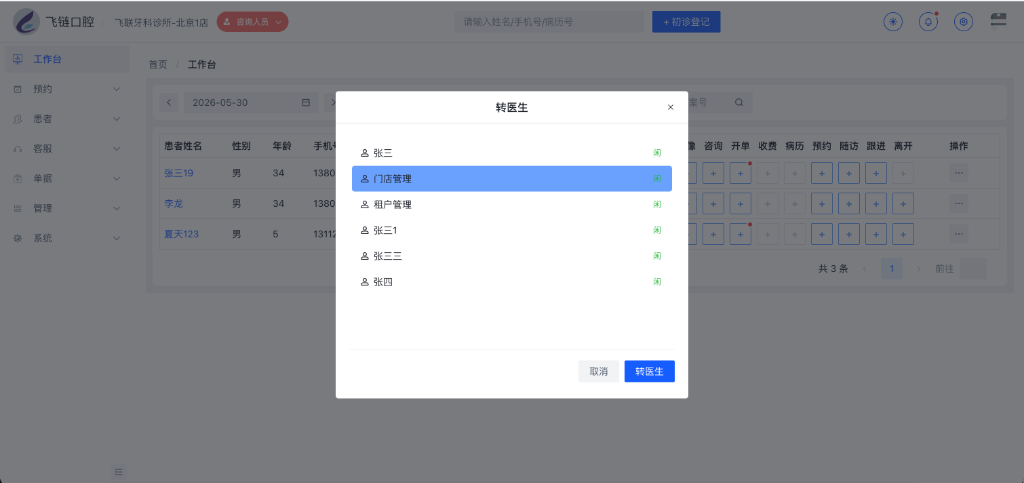This screenshot has width=1024, height=483.
Task: Click the 操作 column header
Action: [958, 146]
